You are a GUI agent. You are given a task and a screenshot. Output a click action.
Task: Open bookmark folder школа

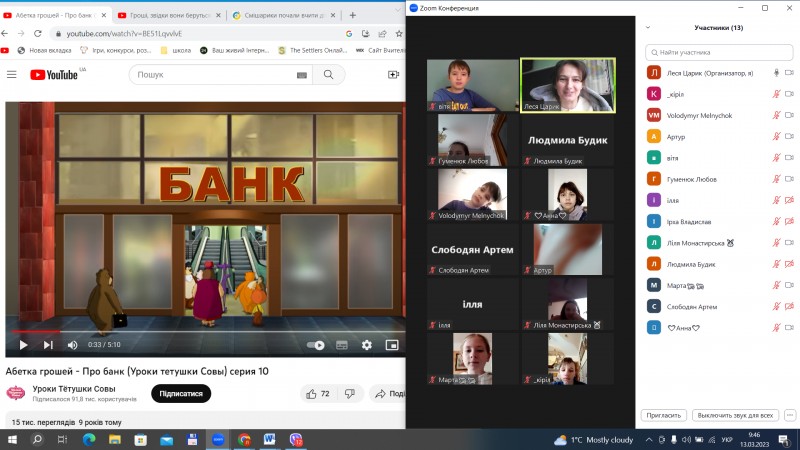pyautogui.click(x=180, y=50)
